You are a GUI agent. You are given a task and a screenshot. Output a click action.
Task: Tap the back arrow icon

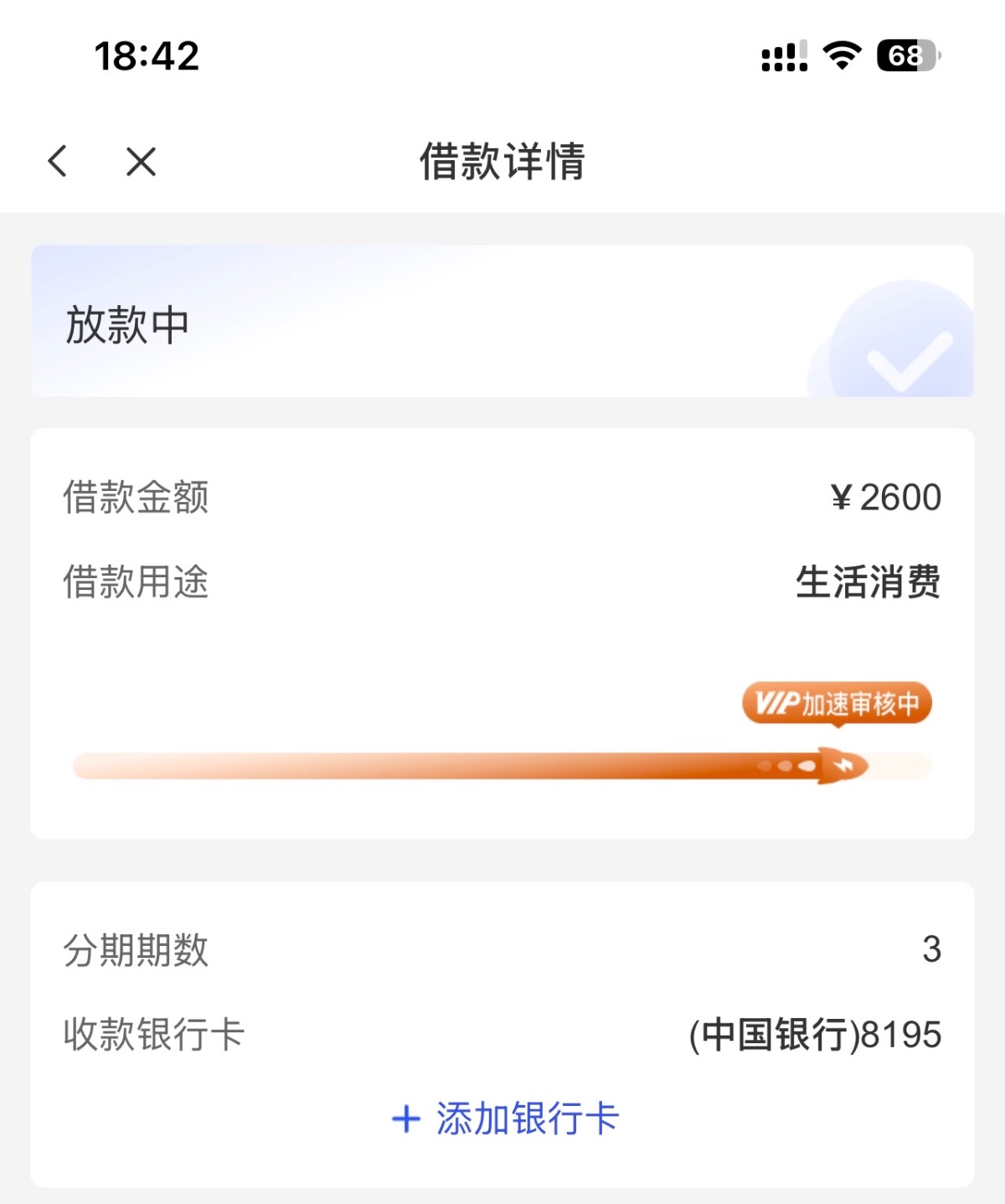[x=58, y=161]
